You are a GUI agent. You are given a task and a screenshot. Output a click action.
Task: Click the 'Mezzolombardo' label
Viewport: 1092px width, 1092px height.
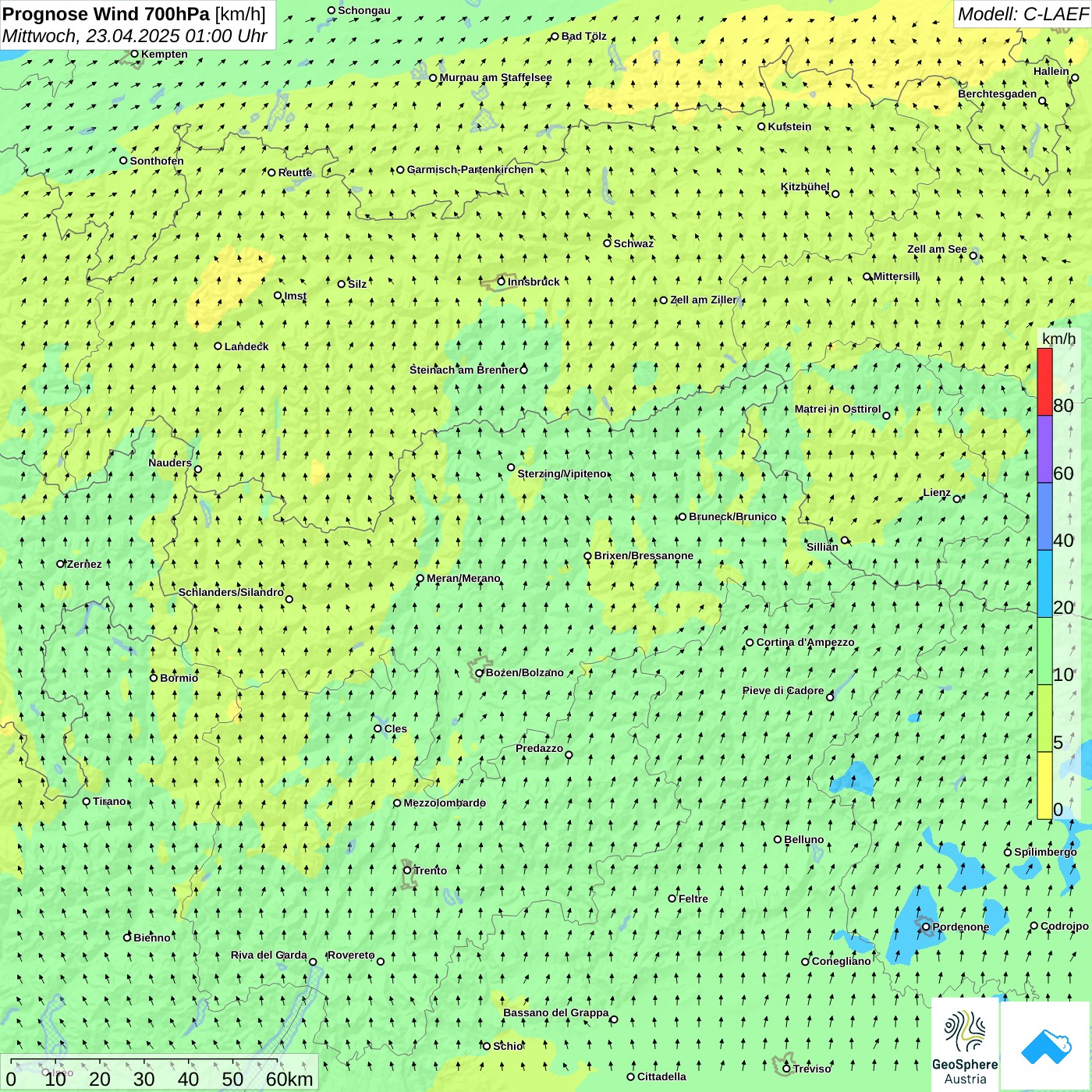[445, 803]
